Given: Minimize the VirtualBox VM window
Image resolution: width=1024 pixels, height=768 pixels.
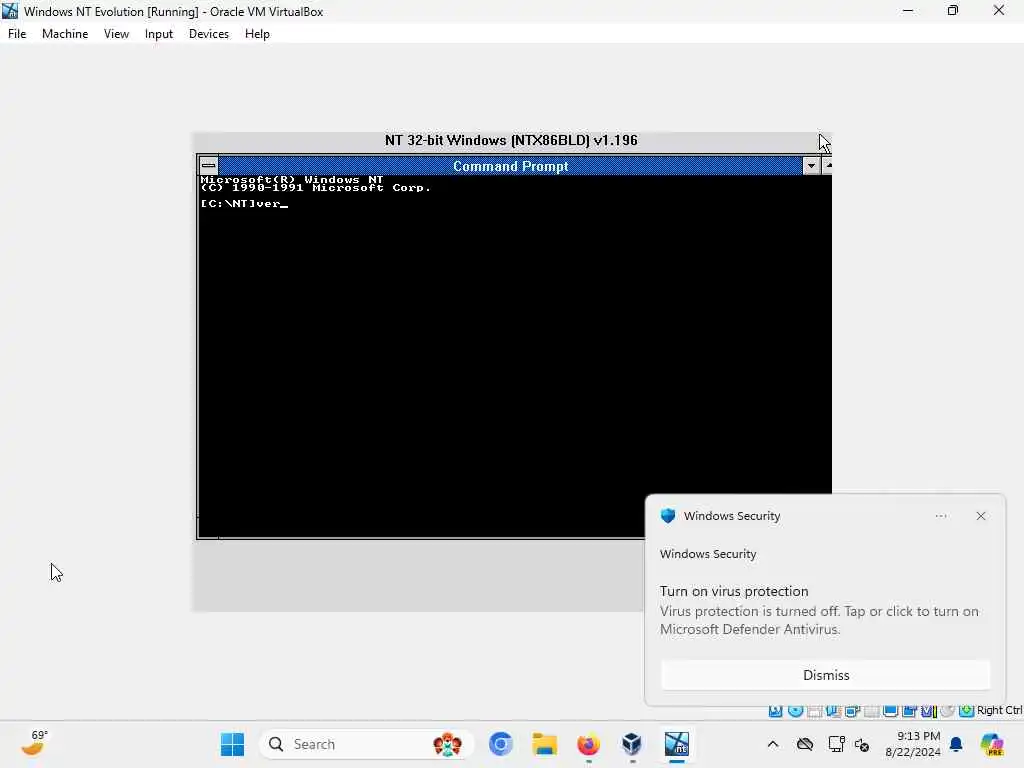Looking at the screenshot, I should (x=908, y=11).
